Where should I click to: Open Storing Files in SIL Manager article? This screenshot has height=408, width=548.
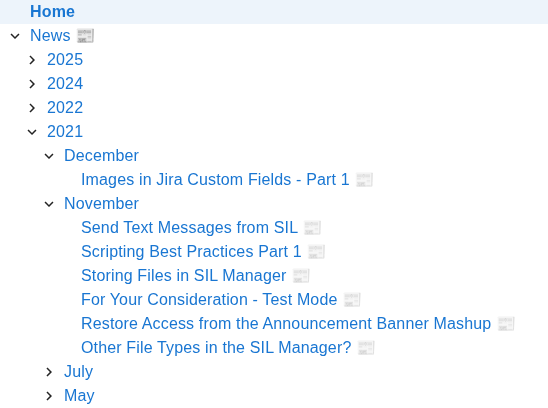pyautogui.click(x=184, y=275)
